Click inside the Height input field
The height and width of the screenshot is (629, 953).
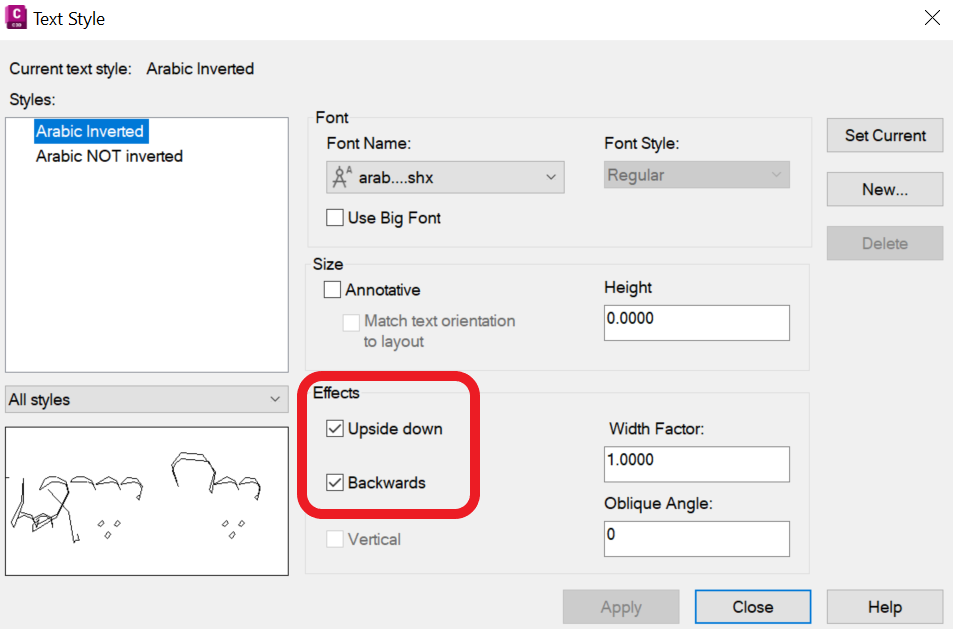(x=696, y=322)
